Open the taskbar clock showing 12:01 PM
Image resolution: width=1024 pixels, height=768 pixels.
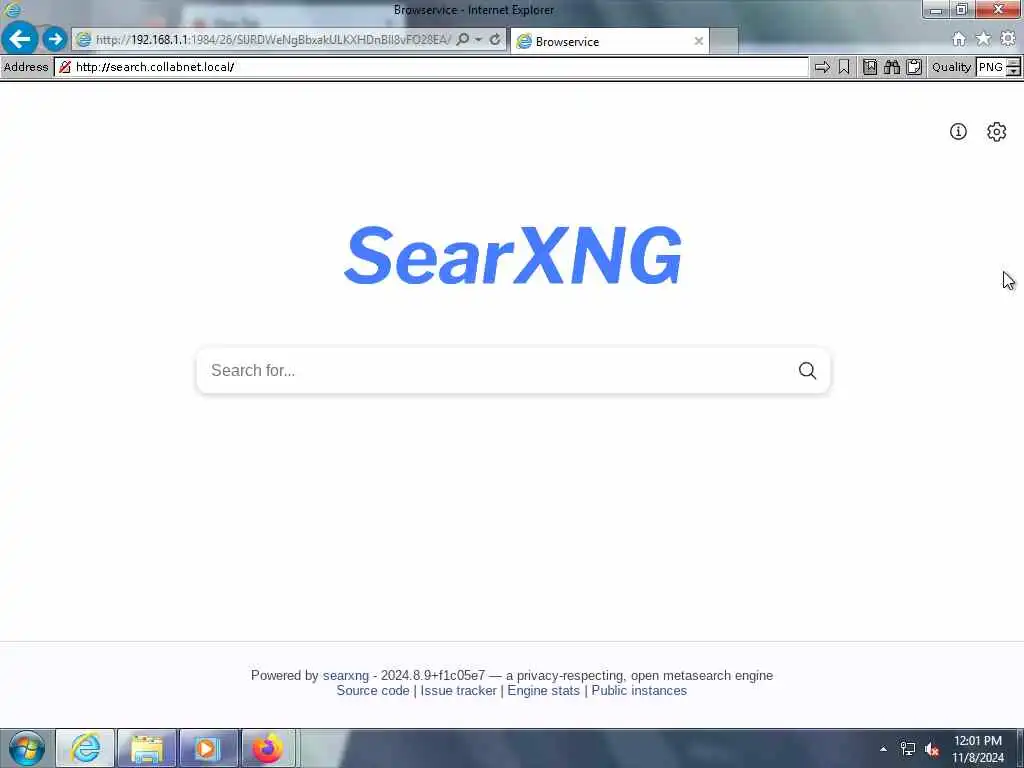tap(978, 749)
